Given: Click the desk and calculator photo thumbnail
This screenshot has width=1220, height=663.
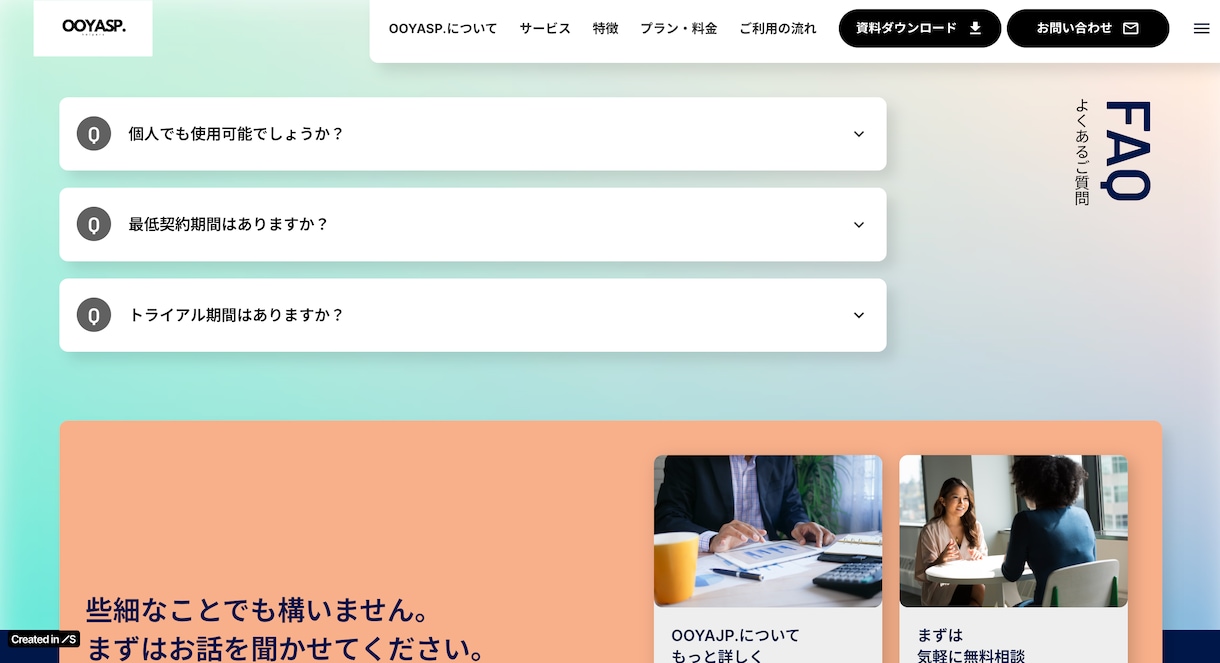Looking at the screenshot, I should pos(768,531).
